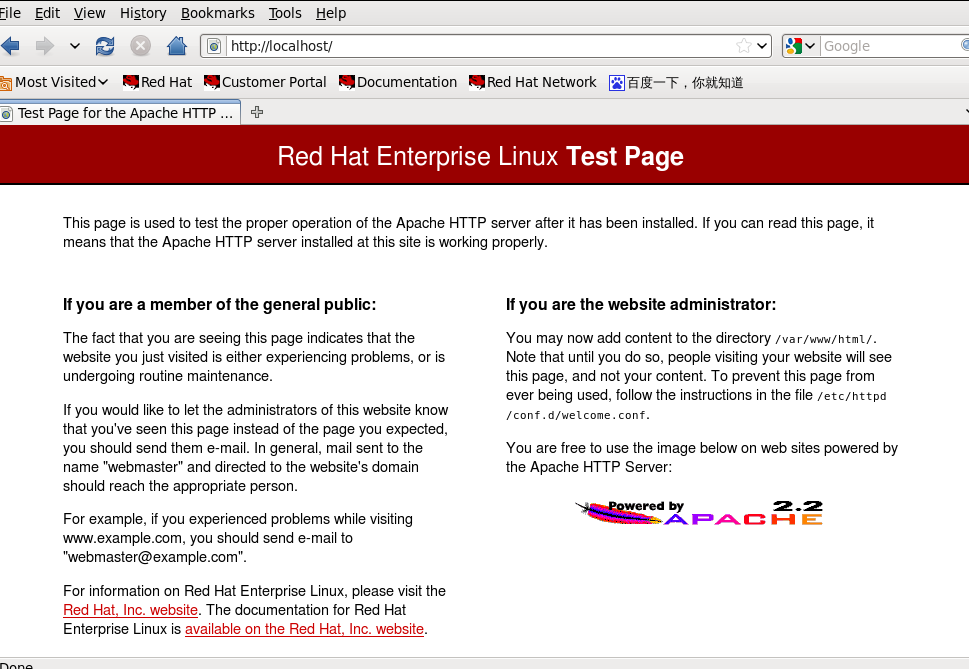969x669 pixels.
Task: Open the View menu
Action: click(90, 13)
